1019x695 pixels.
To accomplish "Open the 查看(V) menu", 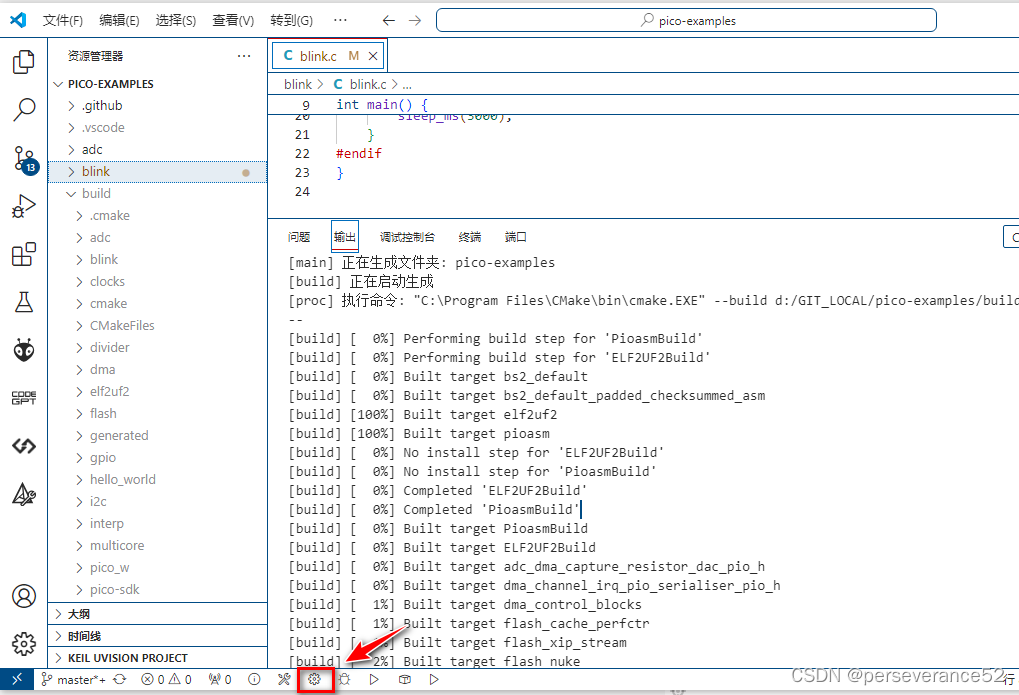I will coord(233,20).
